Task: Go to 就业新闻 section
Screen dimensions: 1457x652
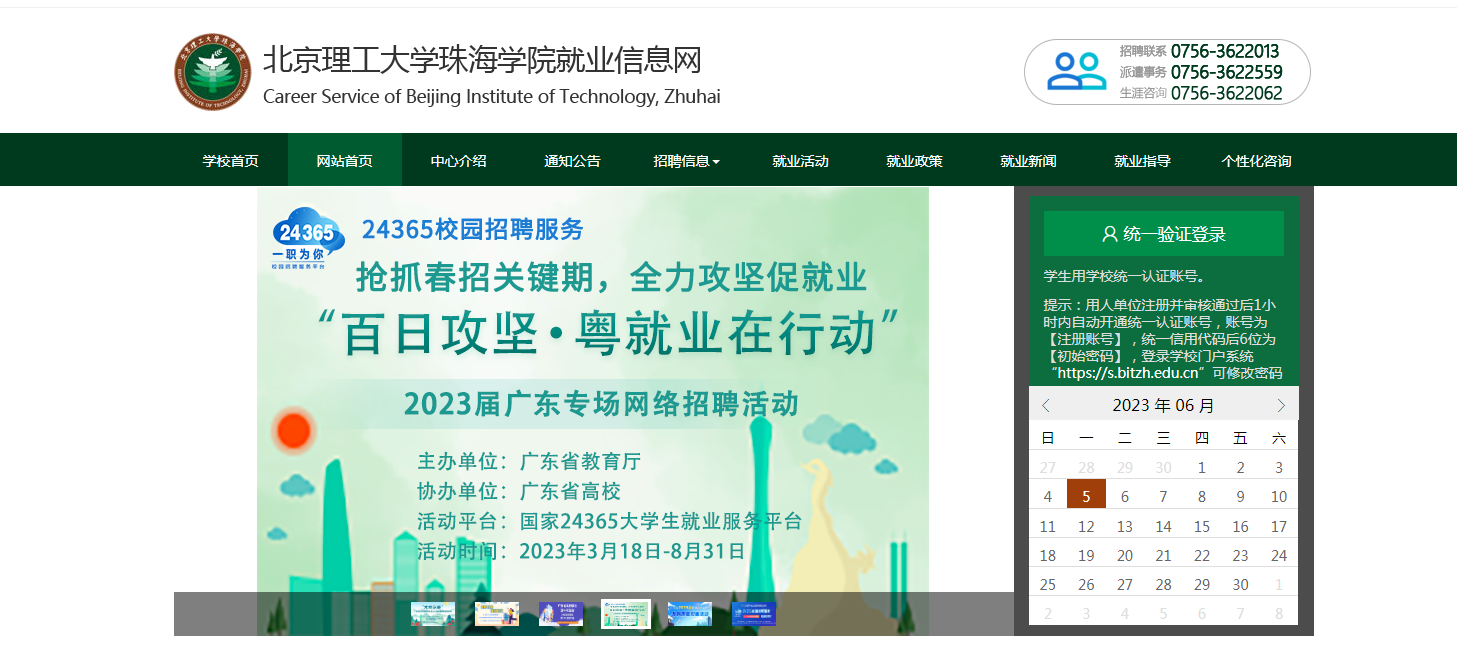Action: click(x=1029, y=161)
